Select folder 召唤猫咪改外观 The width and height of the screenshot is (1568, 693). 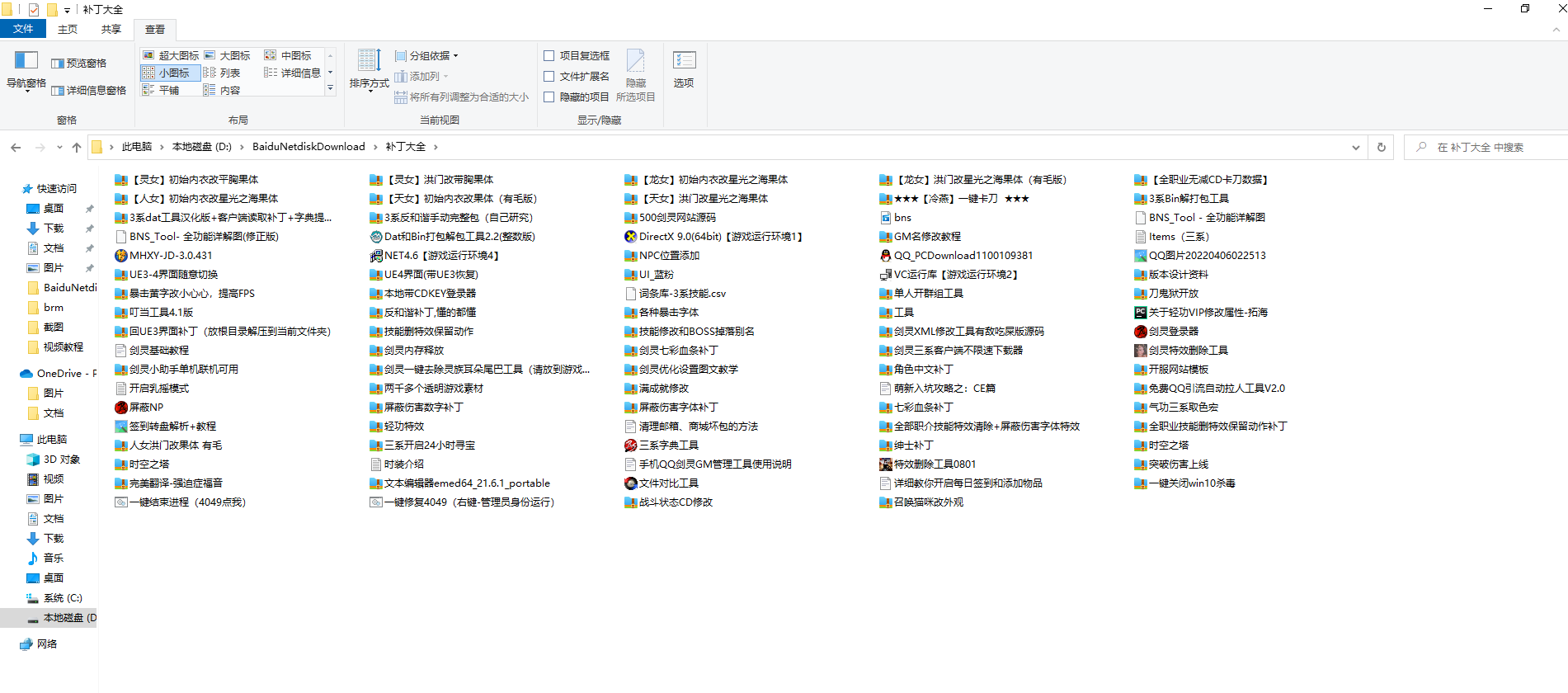coord(921,502)
